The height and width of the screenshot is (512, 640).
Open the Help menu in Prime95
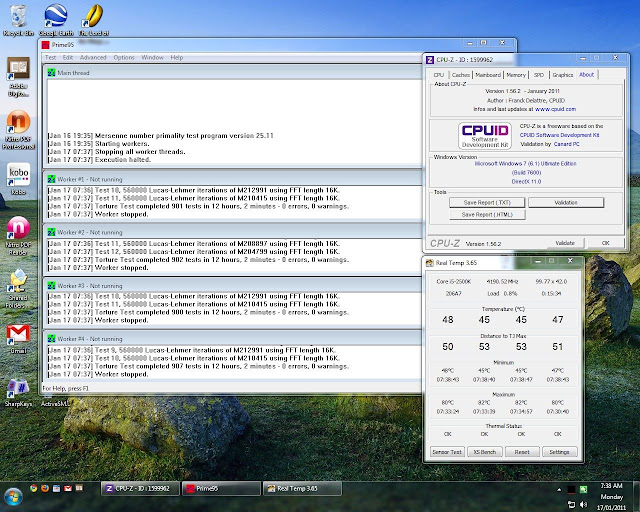(177, 58)
